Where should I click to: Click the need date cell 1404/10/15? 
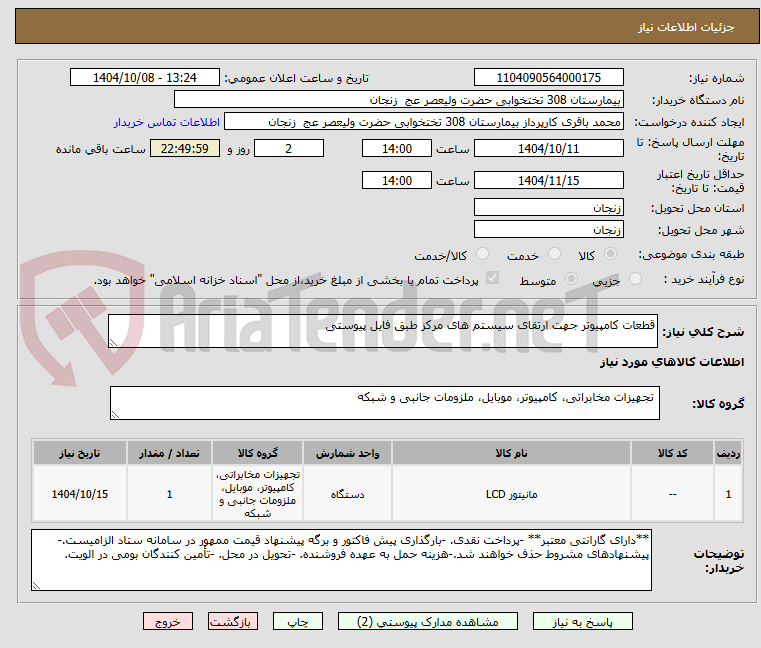click(x=80, y=494)
